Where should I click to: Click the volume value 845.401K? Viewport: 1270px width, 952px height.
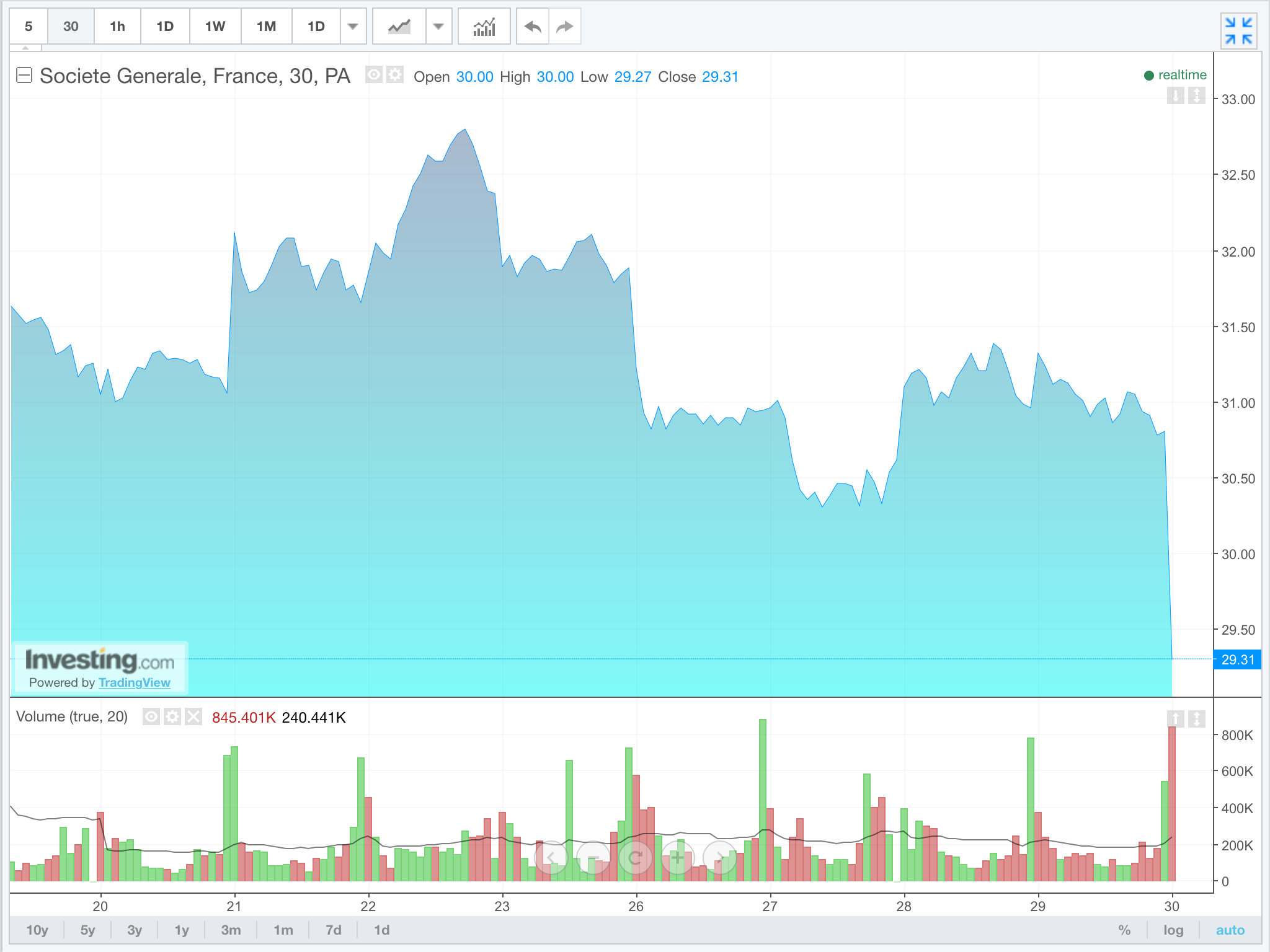click(x=244, y=717)
